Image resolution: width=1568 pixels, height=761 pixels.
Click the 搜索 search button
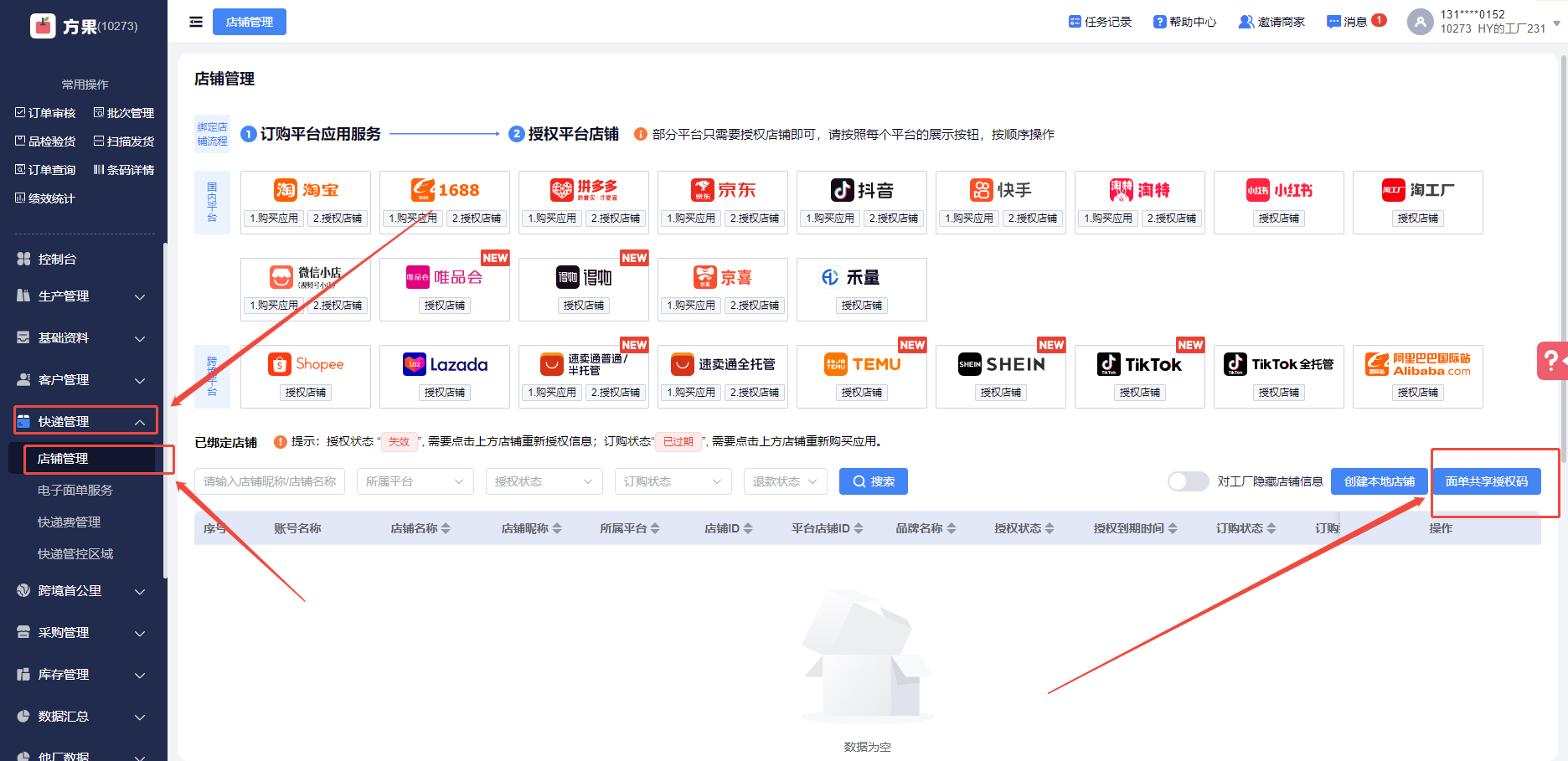pyautogui.click(x=874, y=481)
